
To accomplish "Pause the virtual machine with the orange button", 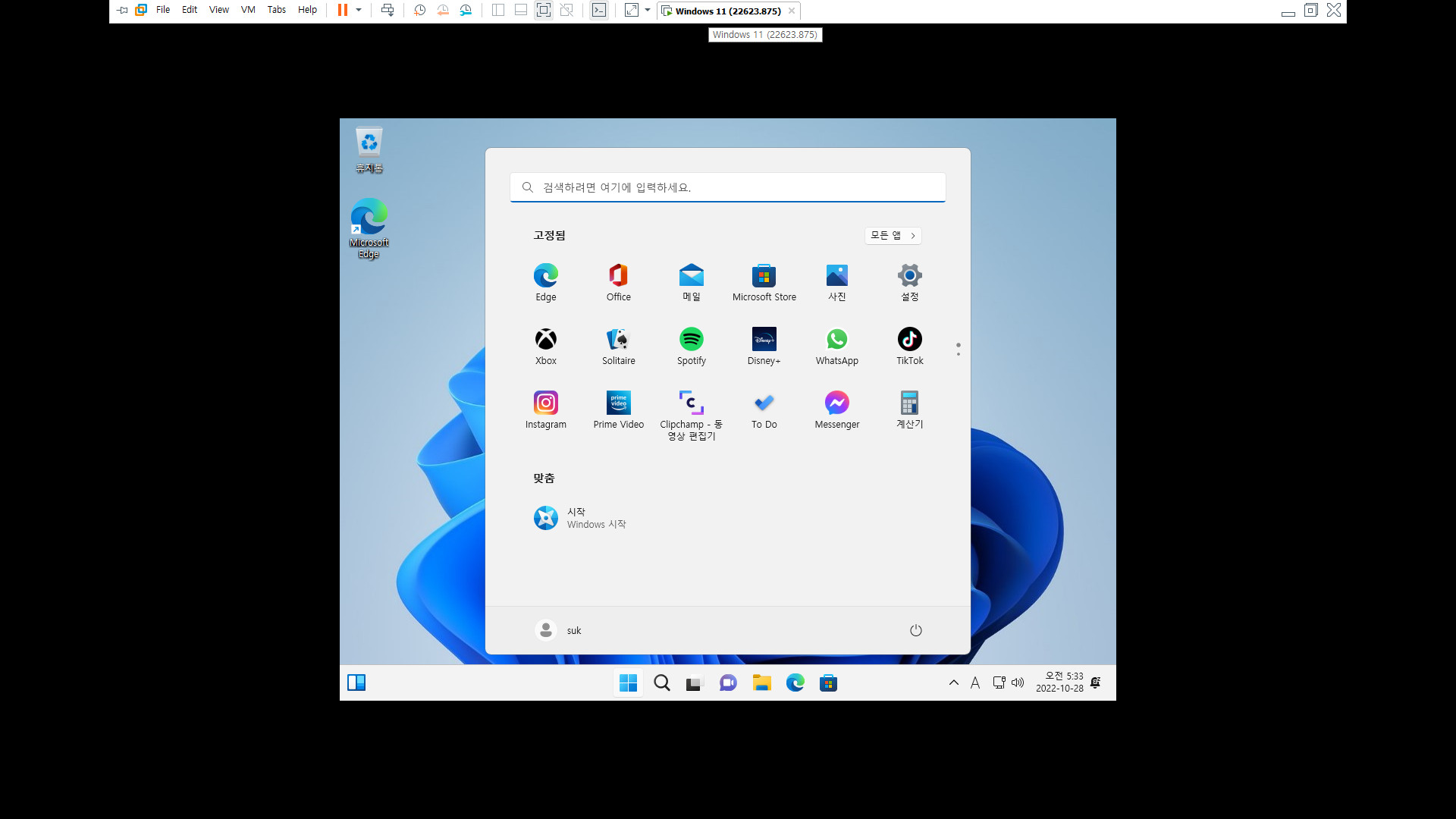I will [343, 10].
